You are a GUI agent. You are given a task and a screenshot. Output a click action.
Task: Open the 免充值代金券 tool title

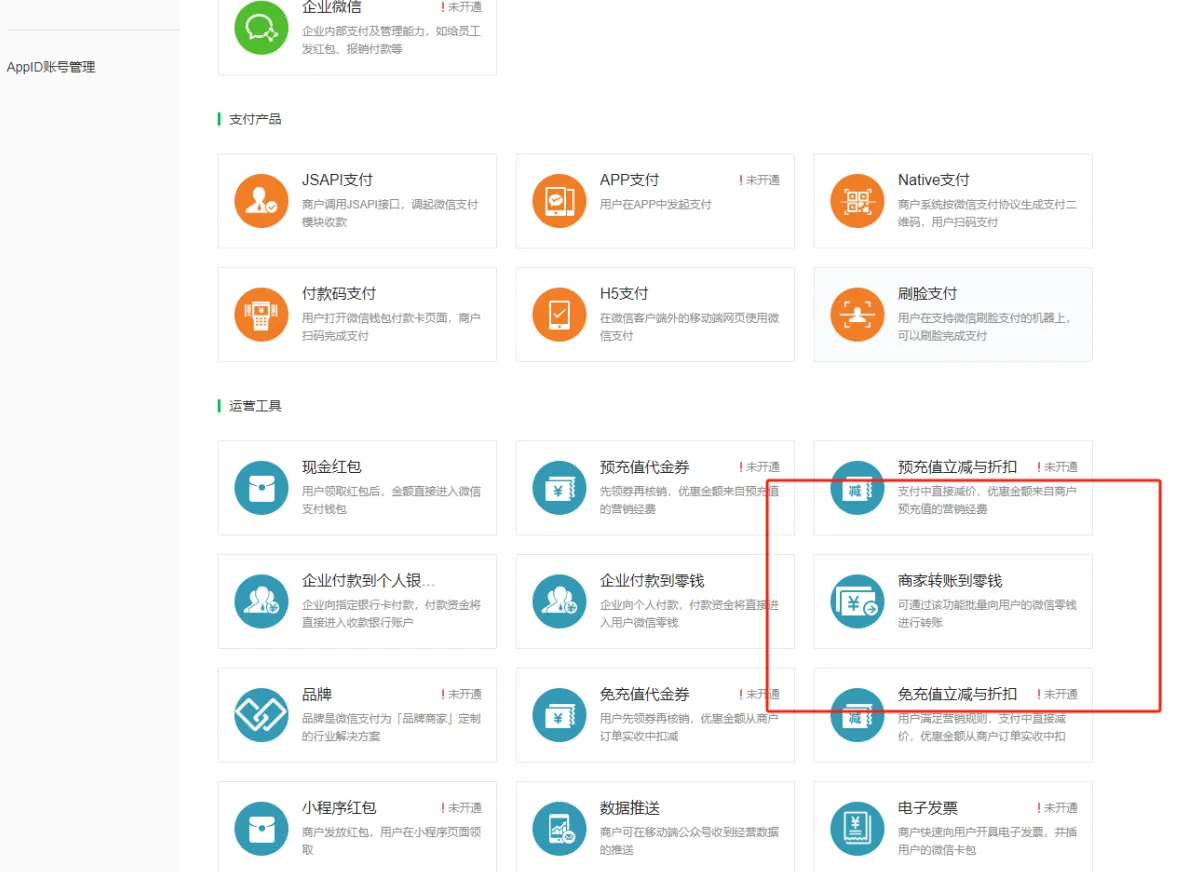point(645,694)
